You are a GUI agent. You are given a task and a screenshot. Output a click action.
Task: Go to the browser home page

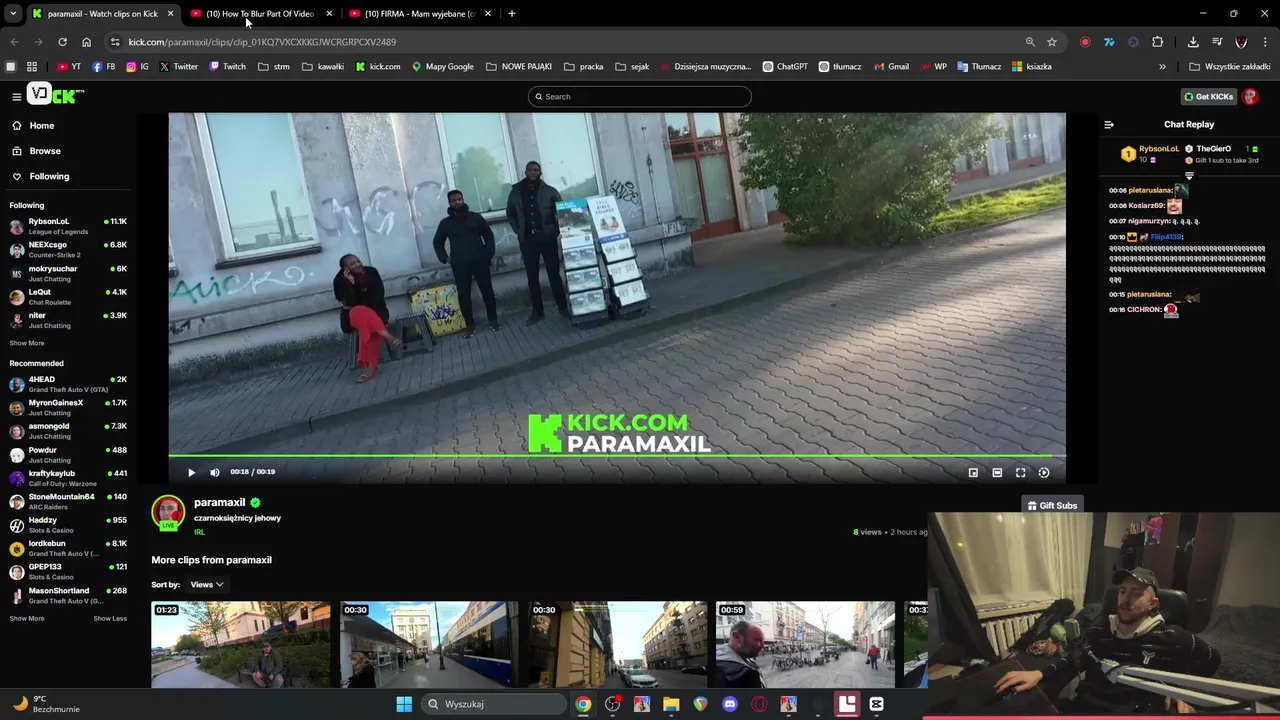pyautogui.click(x=86, y=42)
